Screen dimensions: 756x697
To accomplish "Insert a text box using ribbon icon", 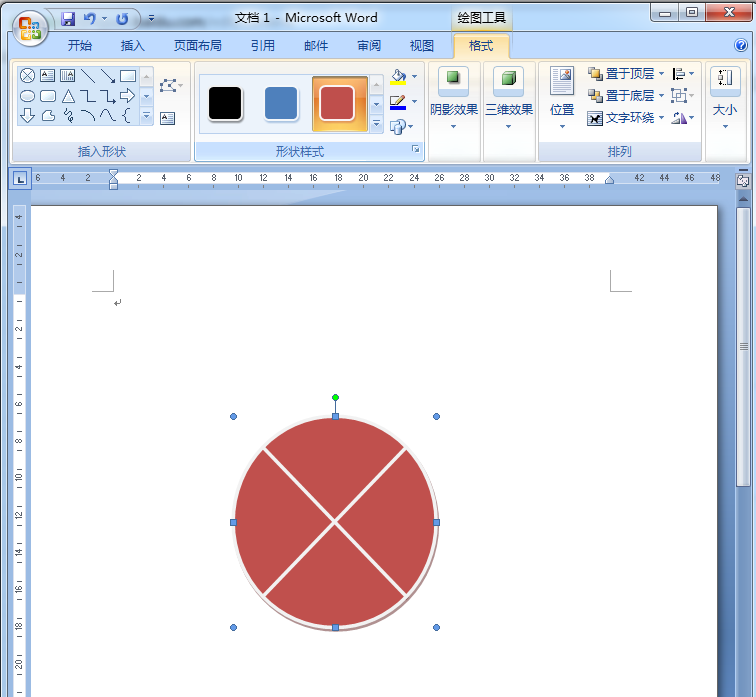I will 167,118.
